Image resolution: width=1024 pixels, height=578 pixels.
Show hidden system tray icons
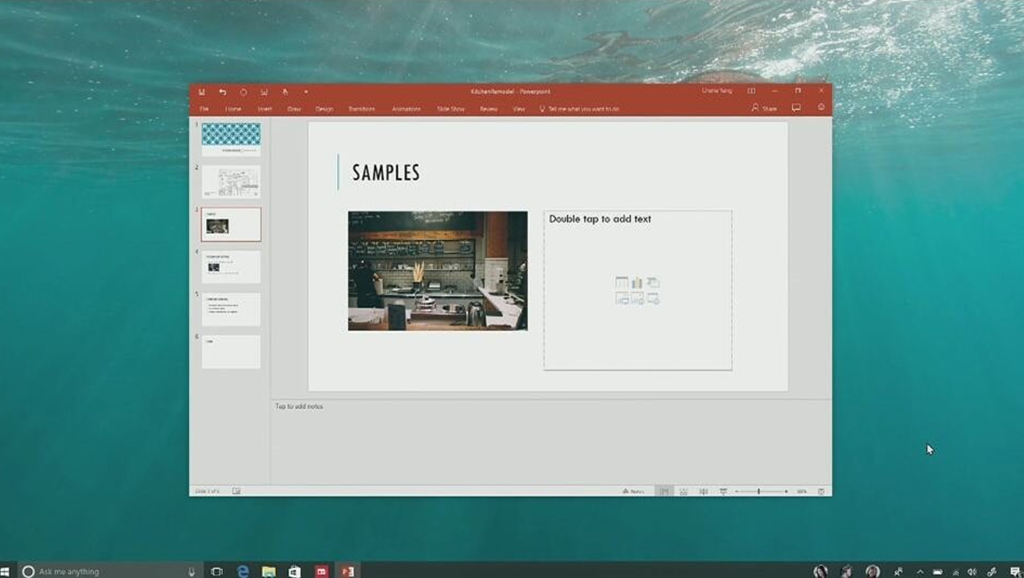tap(920, 571)
